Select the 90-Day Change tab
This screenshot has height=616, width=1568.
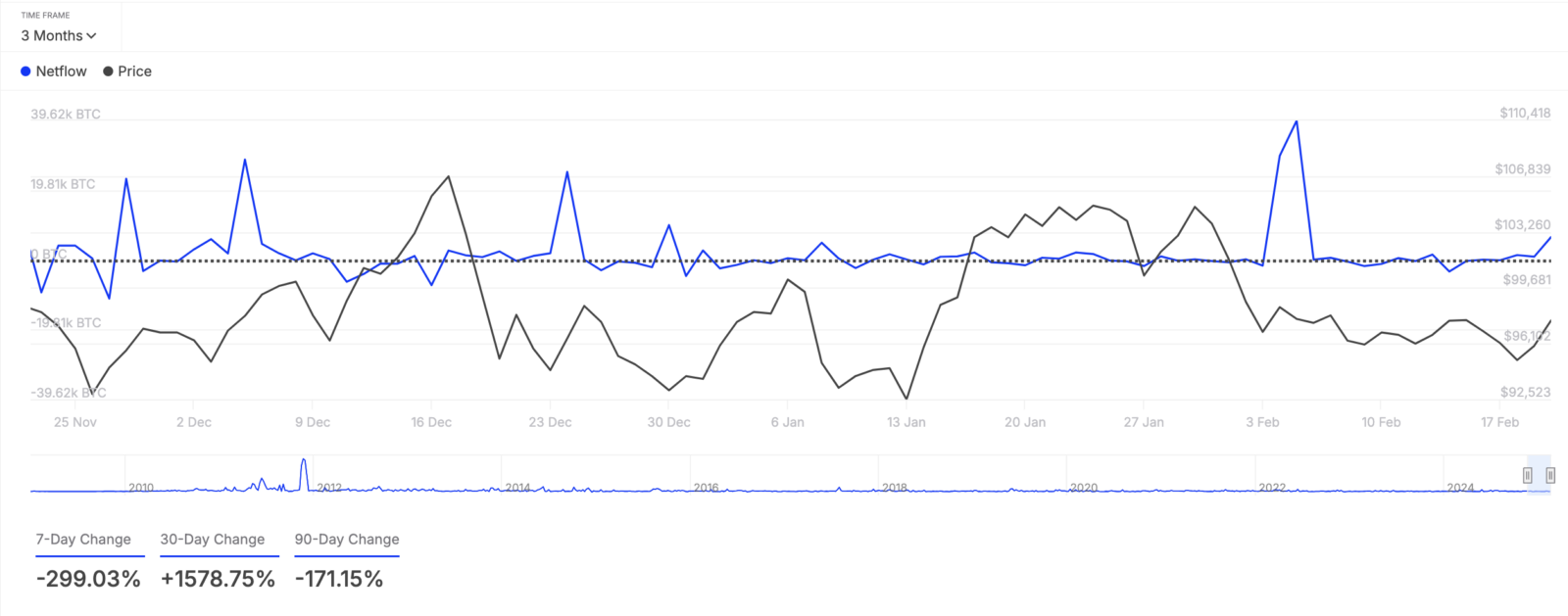(347, 540)
